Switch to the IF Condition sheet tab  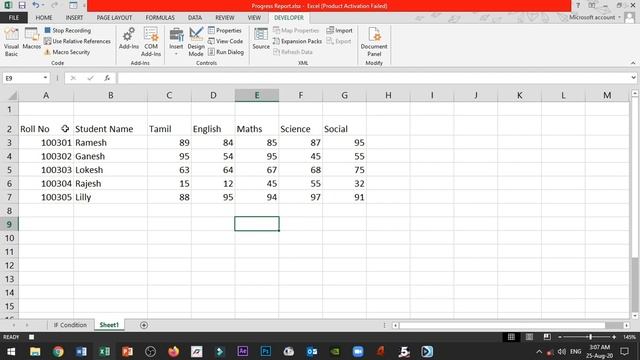coord(70,325)
